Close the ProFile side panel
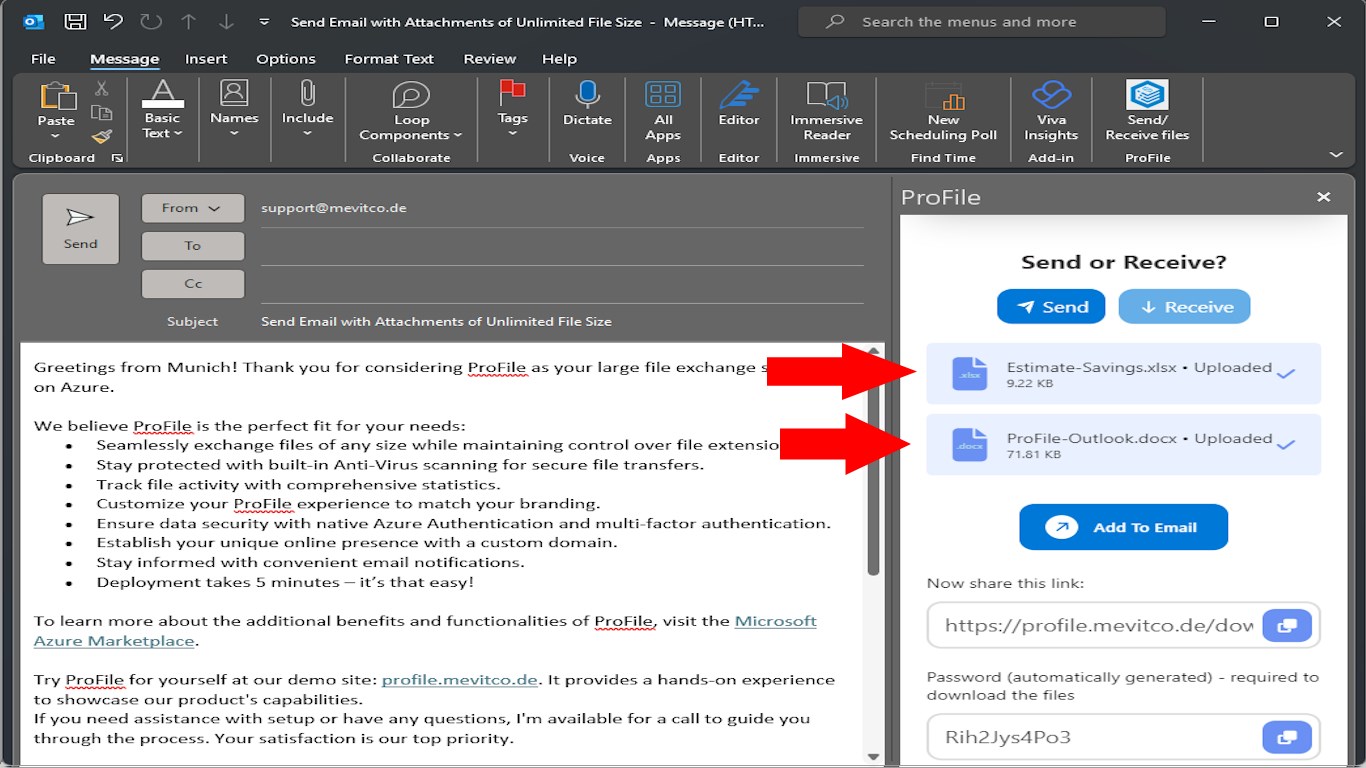1366x768 pixels. tap(1324, 197)
